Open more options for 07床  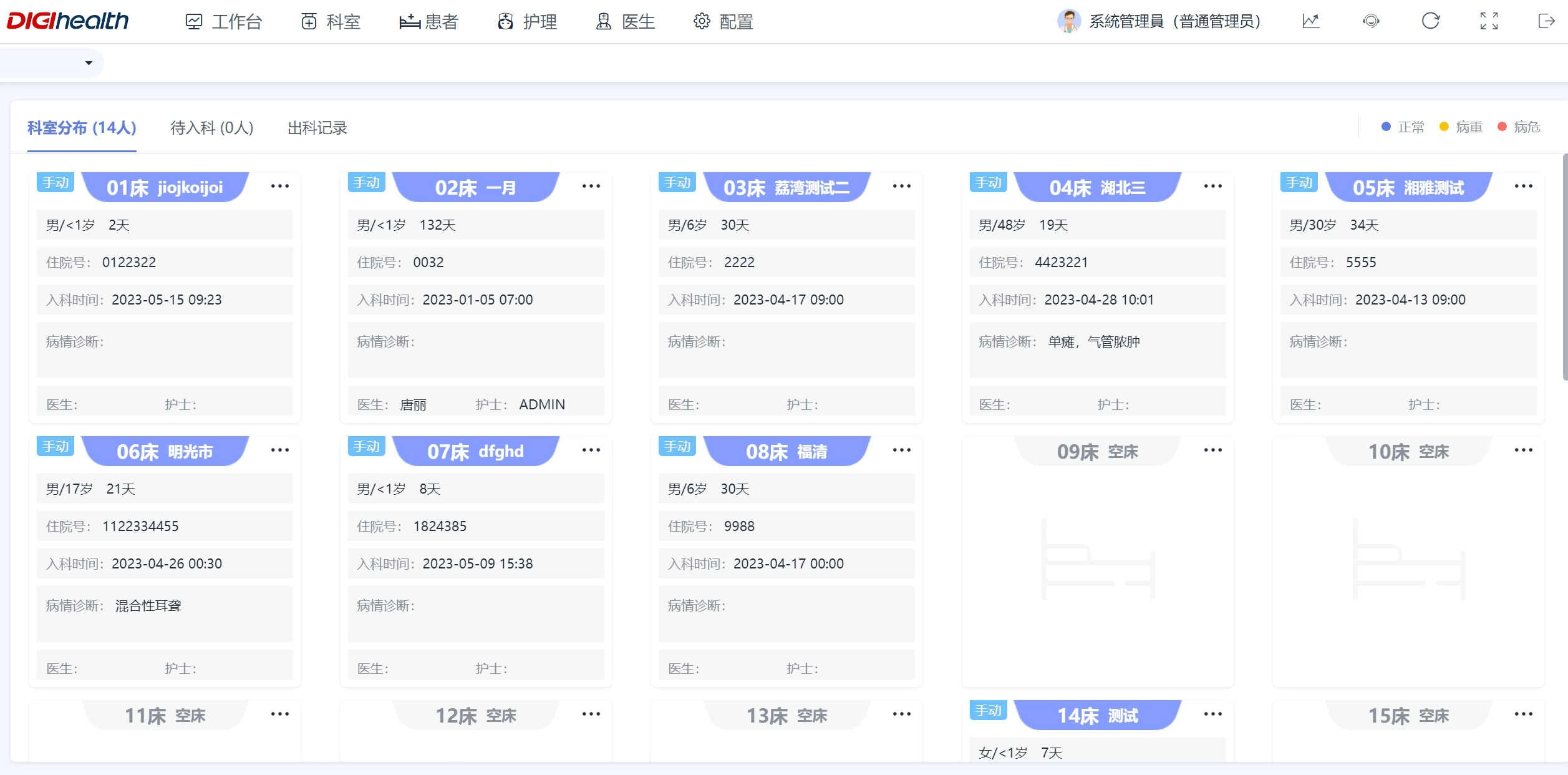(591, 450)
